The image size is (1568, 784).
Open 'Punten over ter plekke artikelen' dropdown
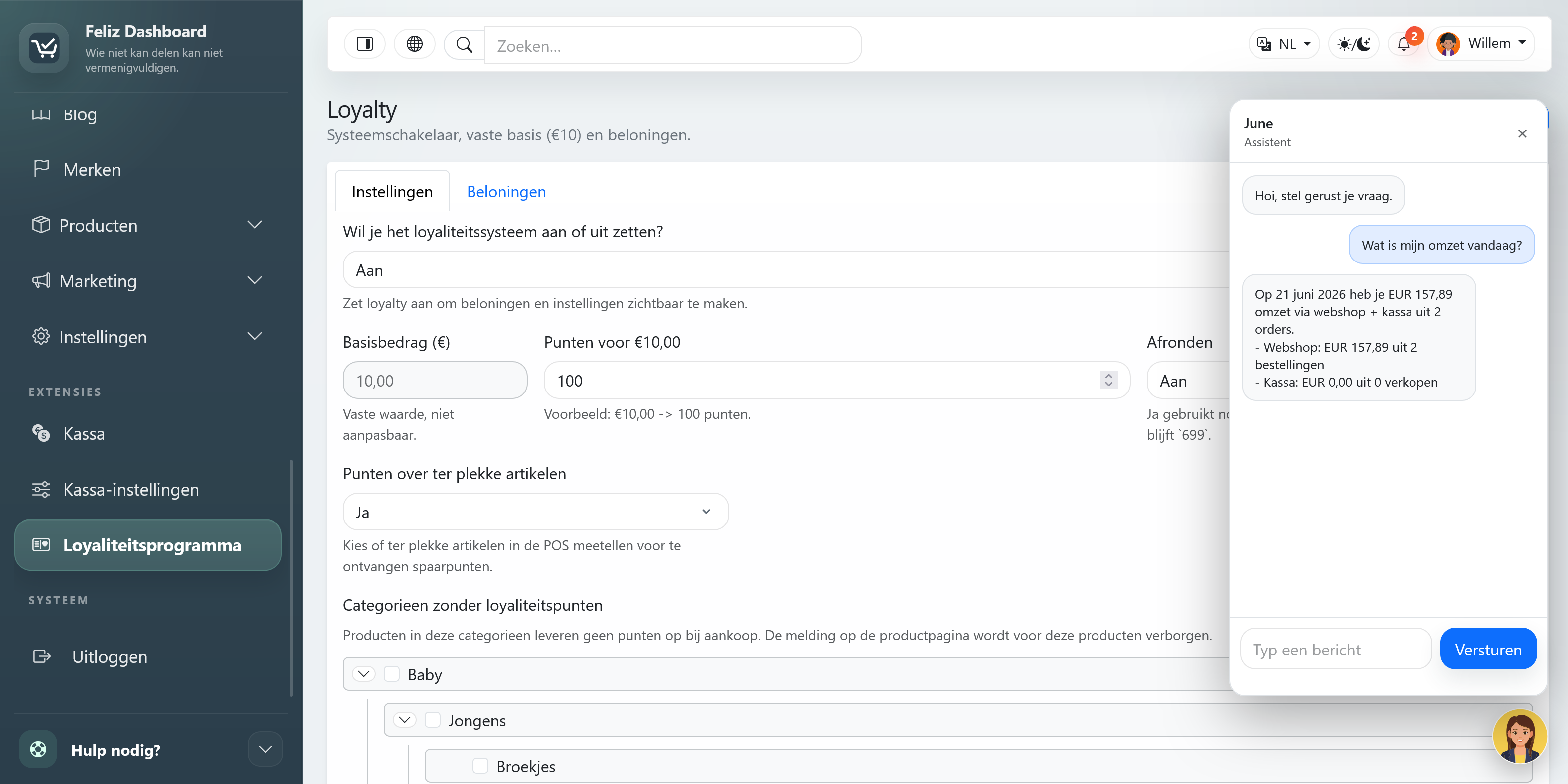tap(536, 512)
